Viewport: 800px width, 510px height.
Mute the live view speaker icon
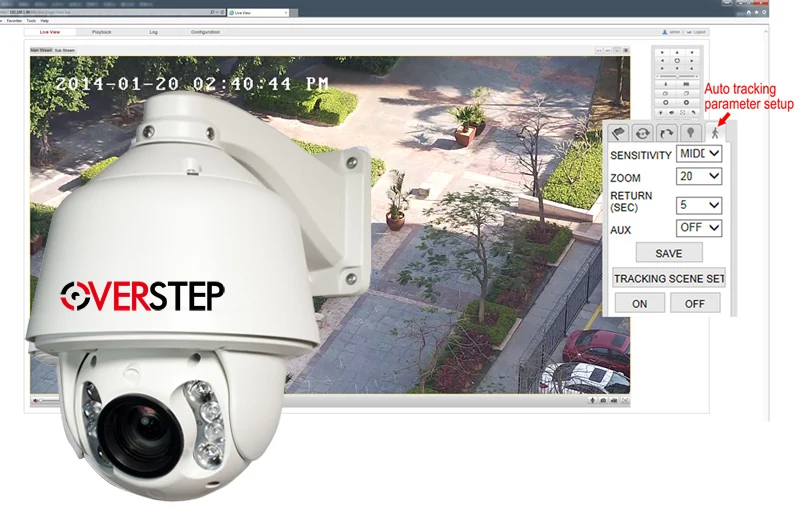click(35, 401)
